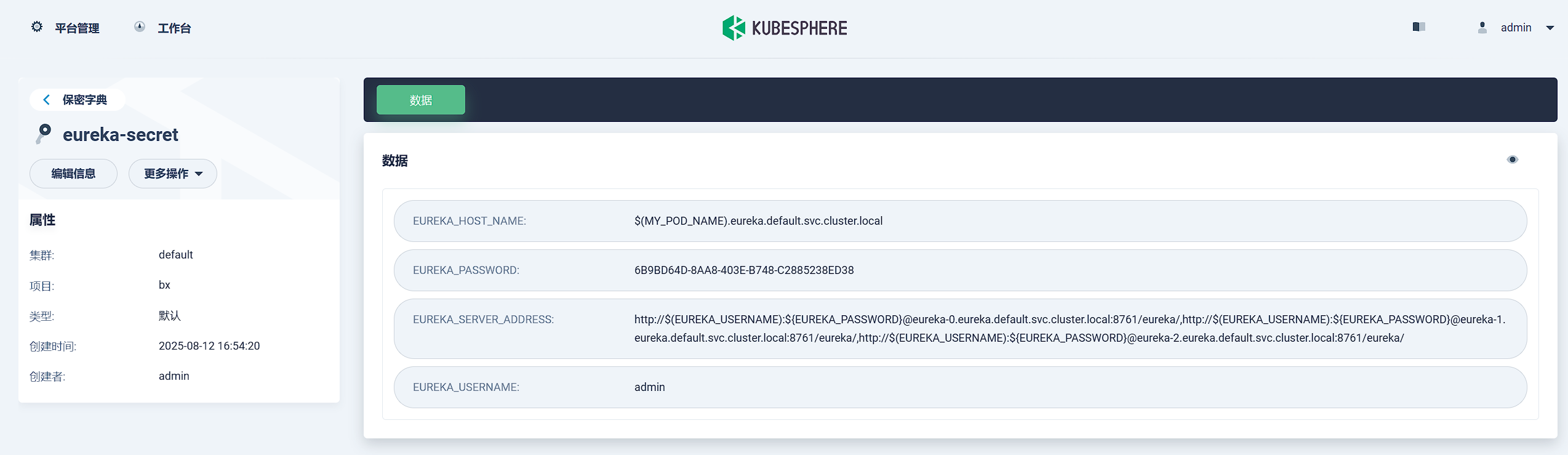Open 工作台 menu
1568x455 pixels.
(174, 28)
